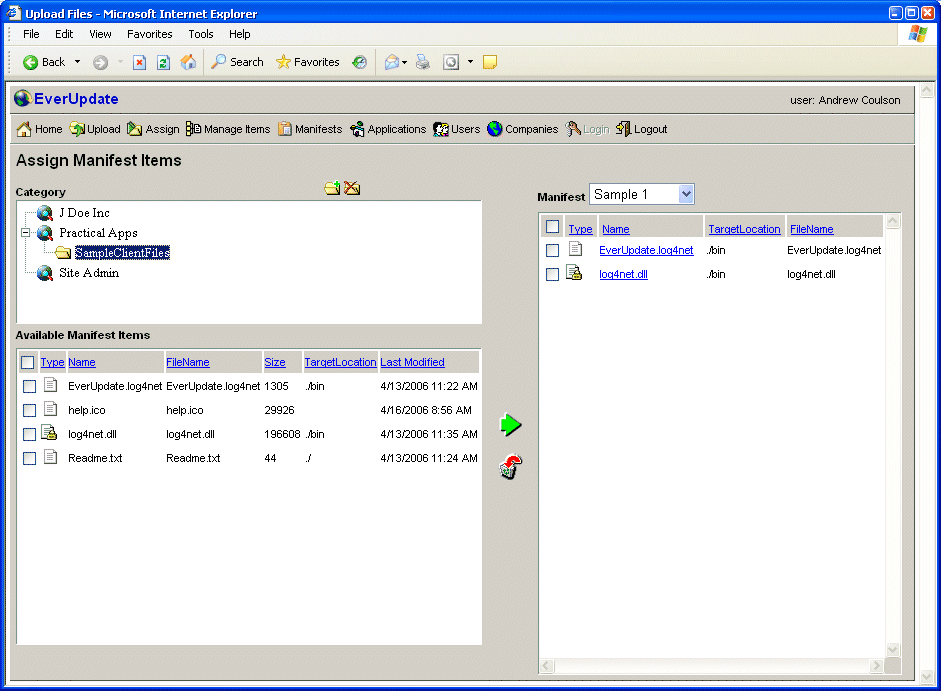941x691 pixels.
Task: Open the View menu
Action: pyautogui.click(x=100, y=34)
